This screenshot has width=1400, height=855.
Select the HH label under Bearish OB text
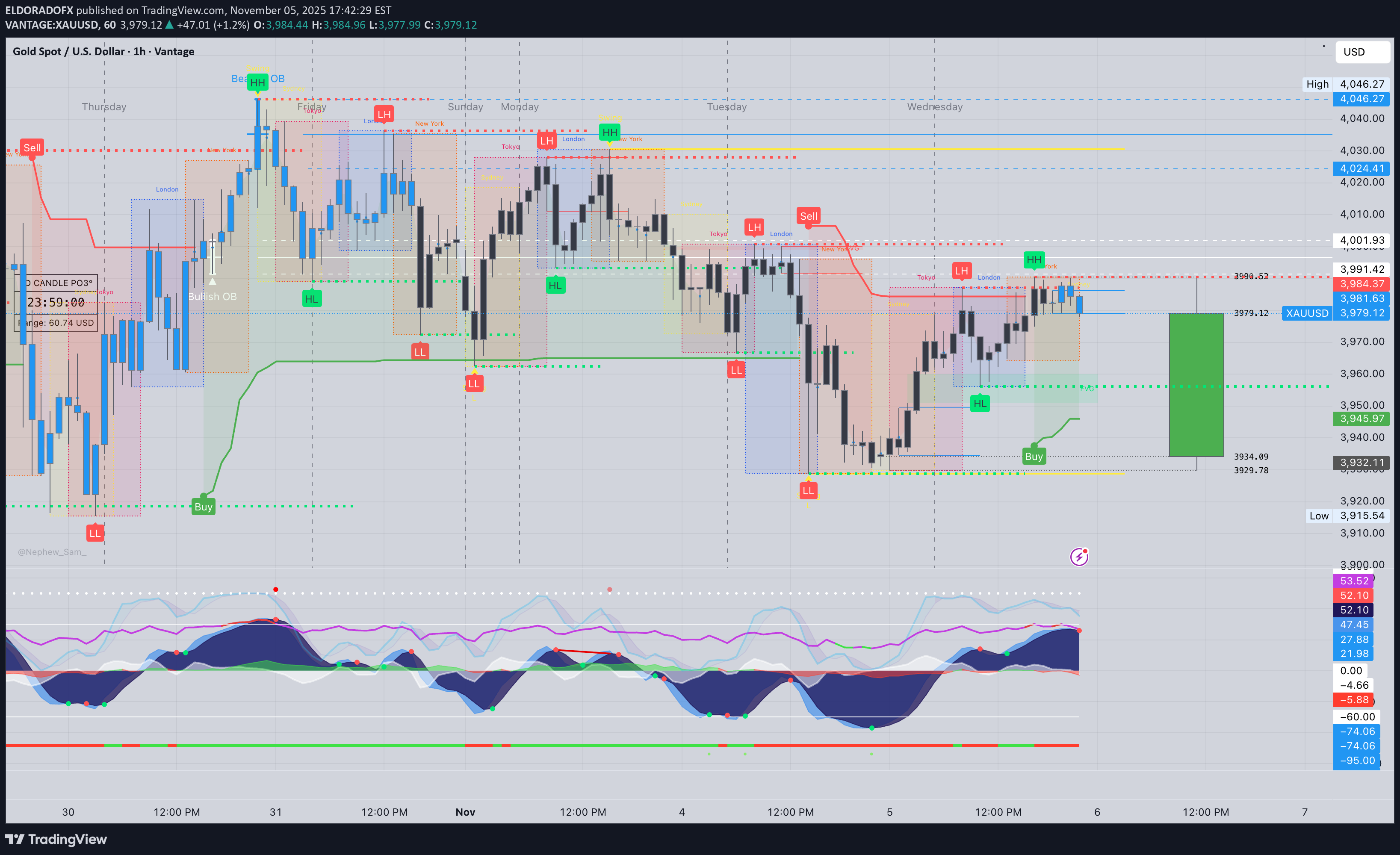click(x=257, y=83)
